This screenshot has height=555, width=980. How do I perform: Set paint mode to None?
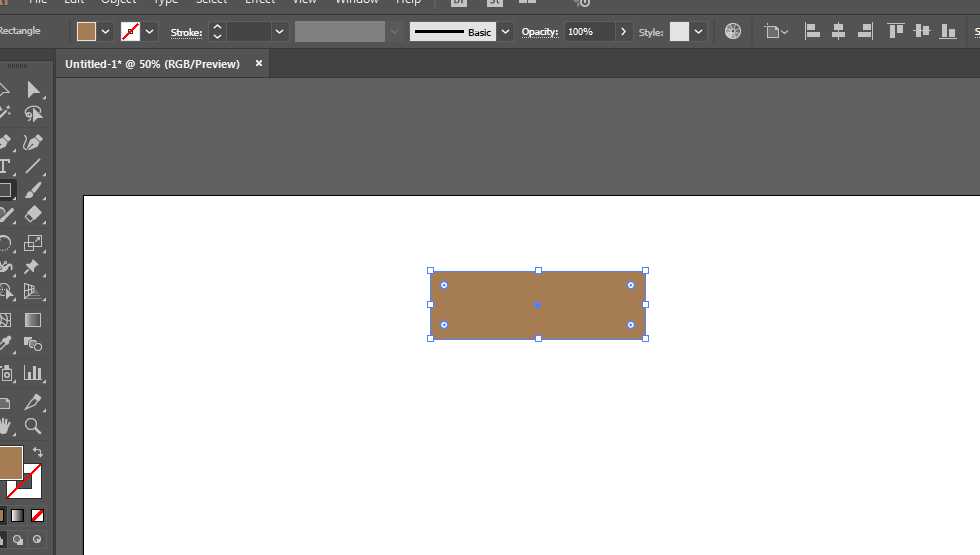(x=38, y=516)
